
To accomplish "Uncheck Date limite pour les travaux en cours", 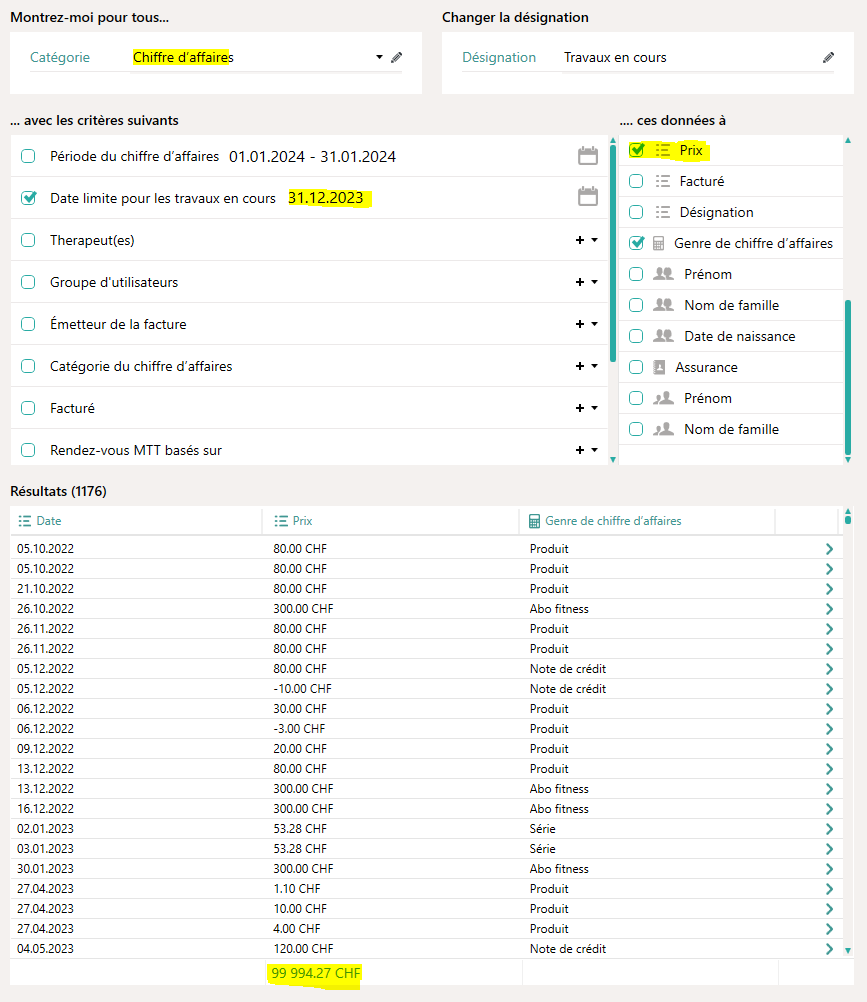I will pyautogui.click(x=28, y=198).
